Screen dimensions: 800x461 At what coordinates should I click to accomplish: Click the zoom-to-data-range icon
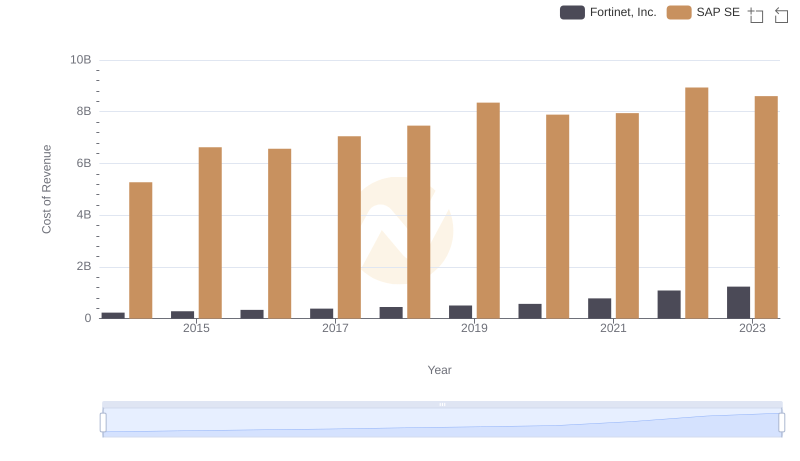(x=756, y=15)
